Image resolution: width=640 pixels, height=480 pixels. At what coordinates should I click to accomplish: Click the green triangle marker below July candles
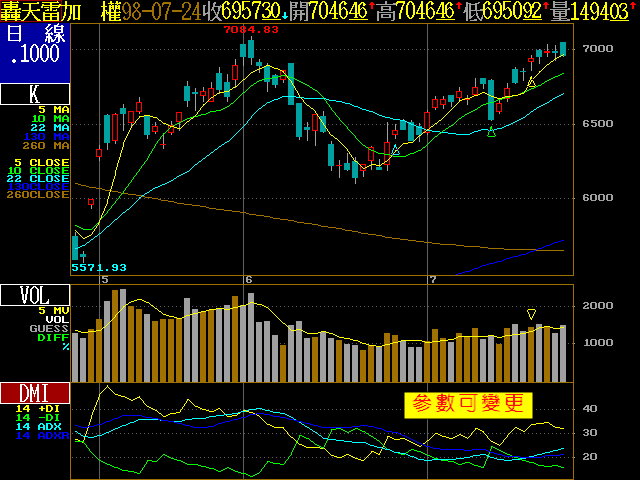[492, 132]
